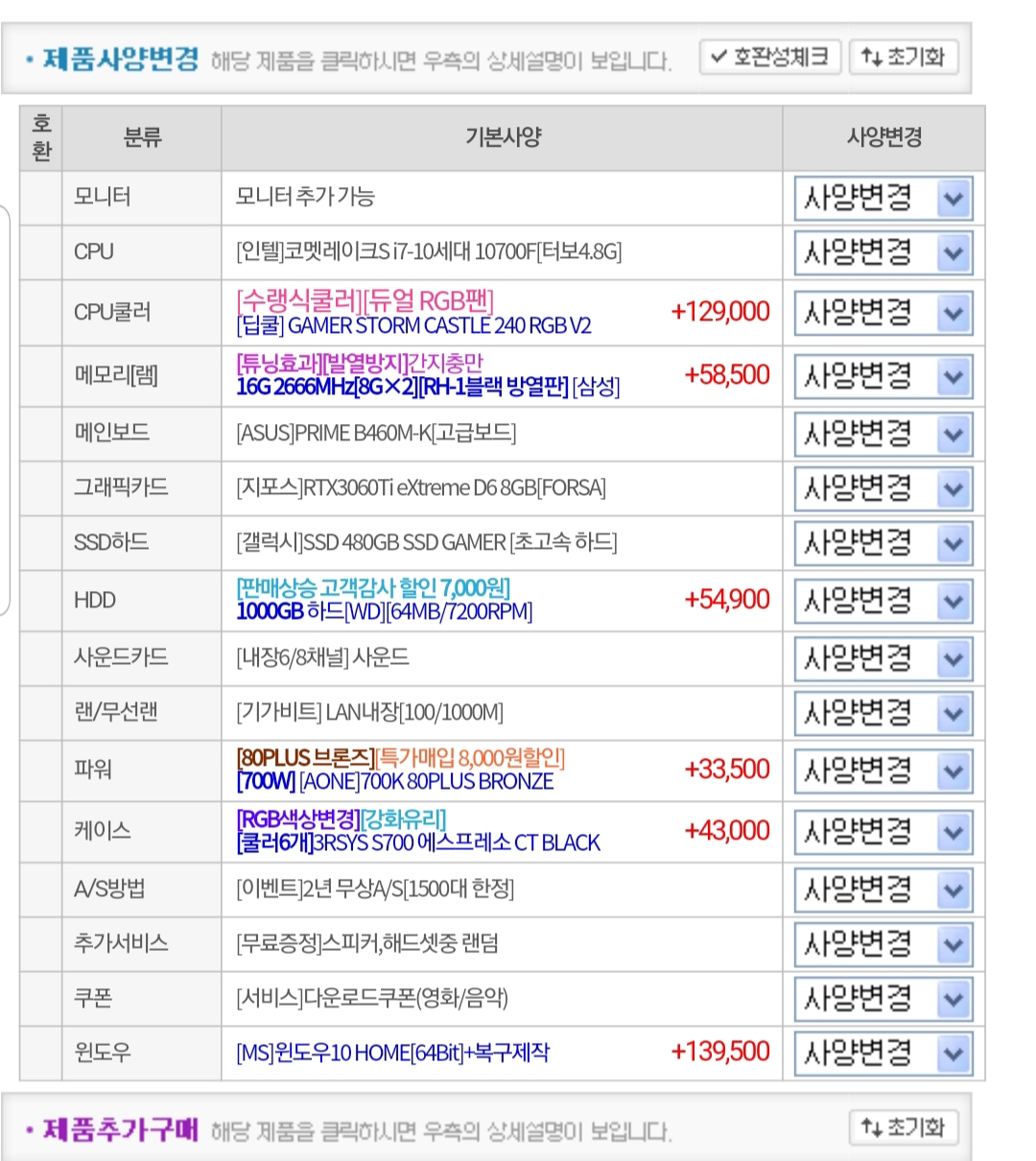1036x1161 pixels.
Task: Select GAMER STORM CASTLE 240 RGB V2 cooler
Action: (413, 325)
